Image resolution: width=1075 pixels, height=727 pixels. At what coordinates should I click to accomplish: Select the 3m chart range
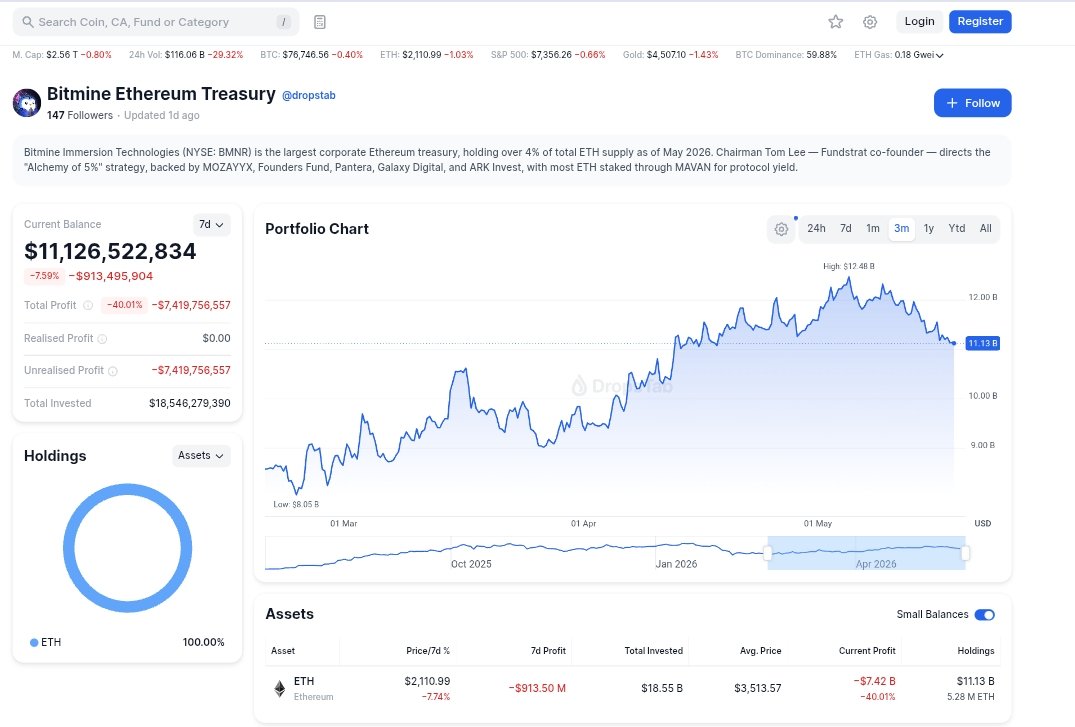(x=902, y=228)
